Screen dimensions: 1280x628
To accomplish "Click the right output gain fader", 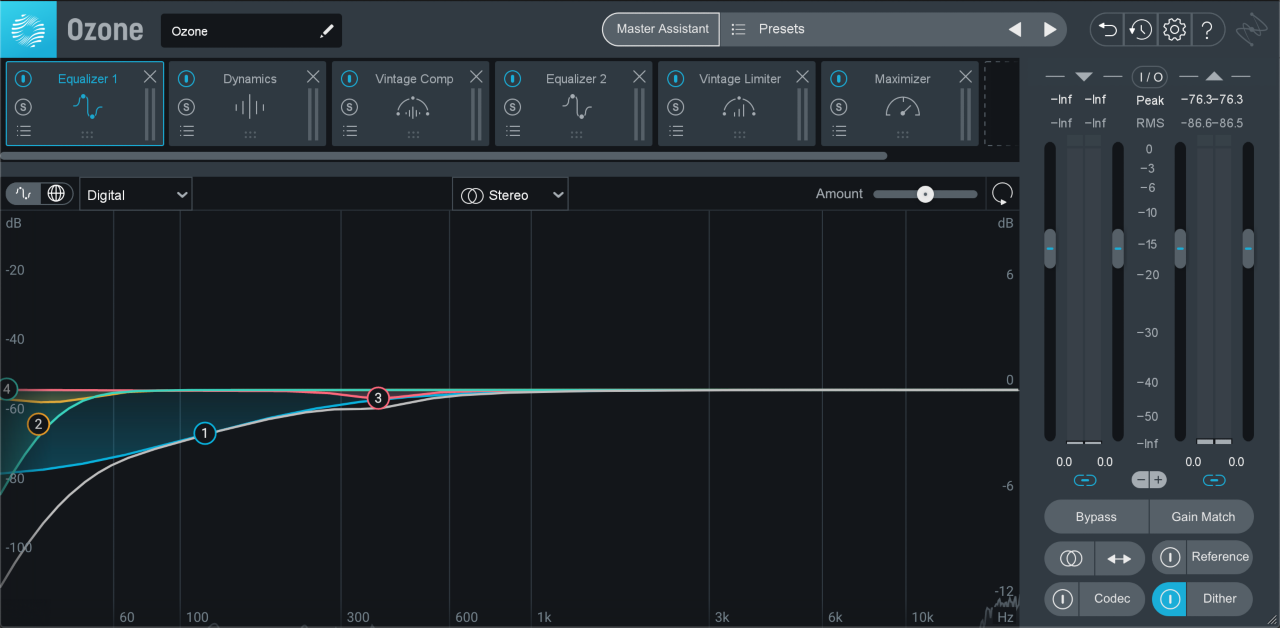I will tap(1248, 248).
